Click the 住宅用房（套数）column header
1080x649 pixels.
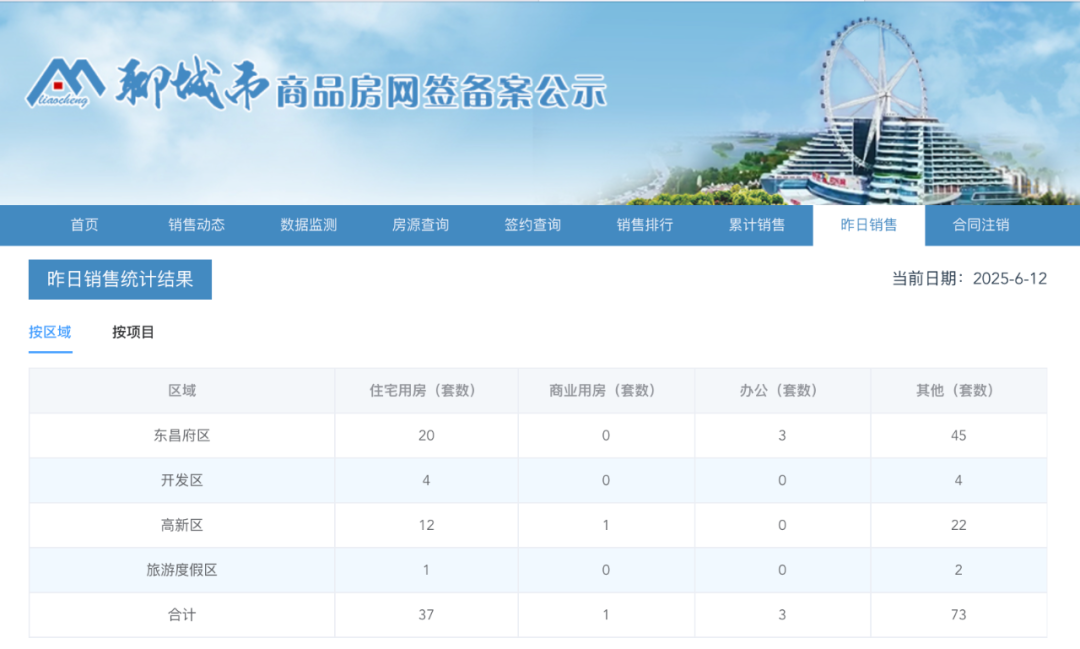coord(426,391)
